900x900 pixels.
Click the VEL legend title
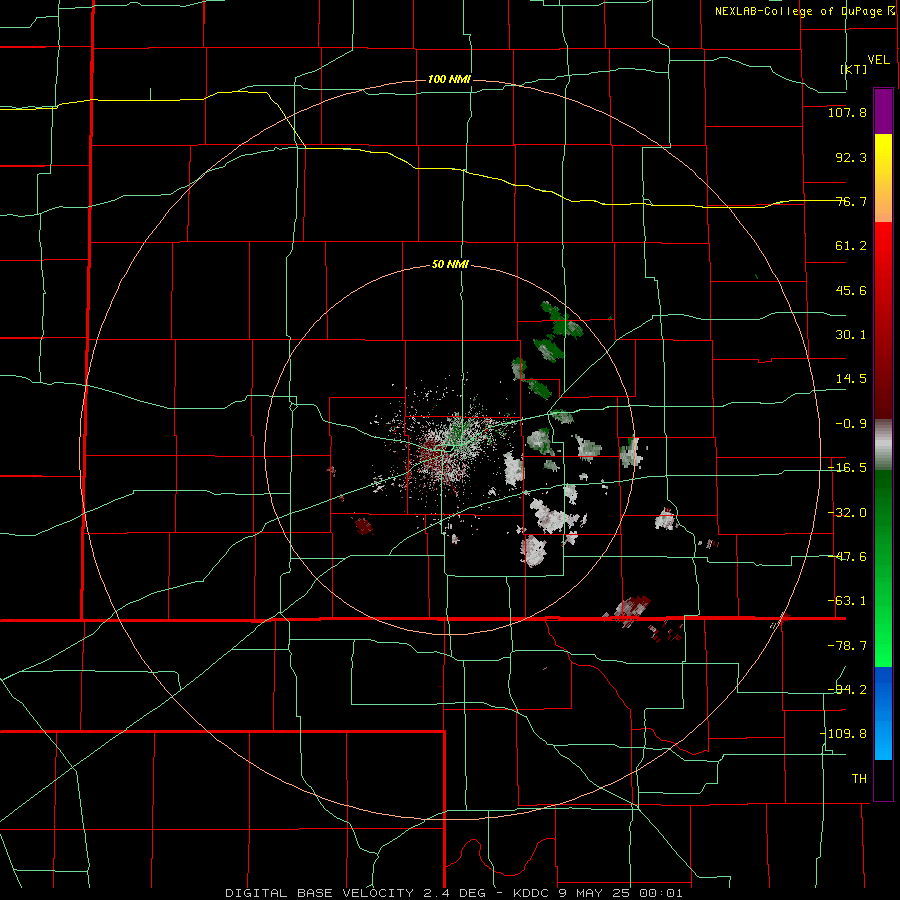point(878,60)
